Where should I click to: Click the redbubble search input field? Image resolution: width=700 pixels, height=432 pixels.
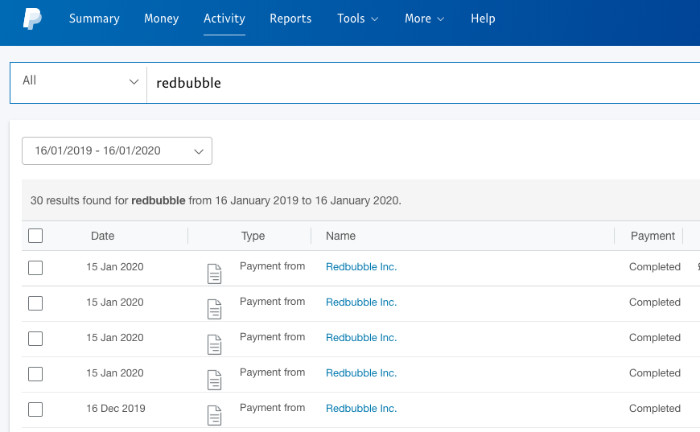pos(420,82)
